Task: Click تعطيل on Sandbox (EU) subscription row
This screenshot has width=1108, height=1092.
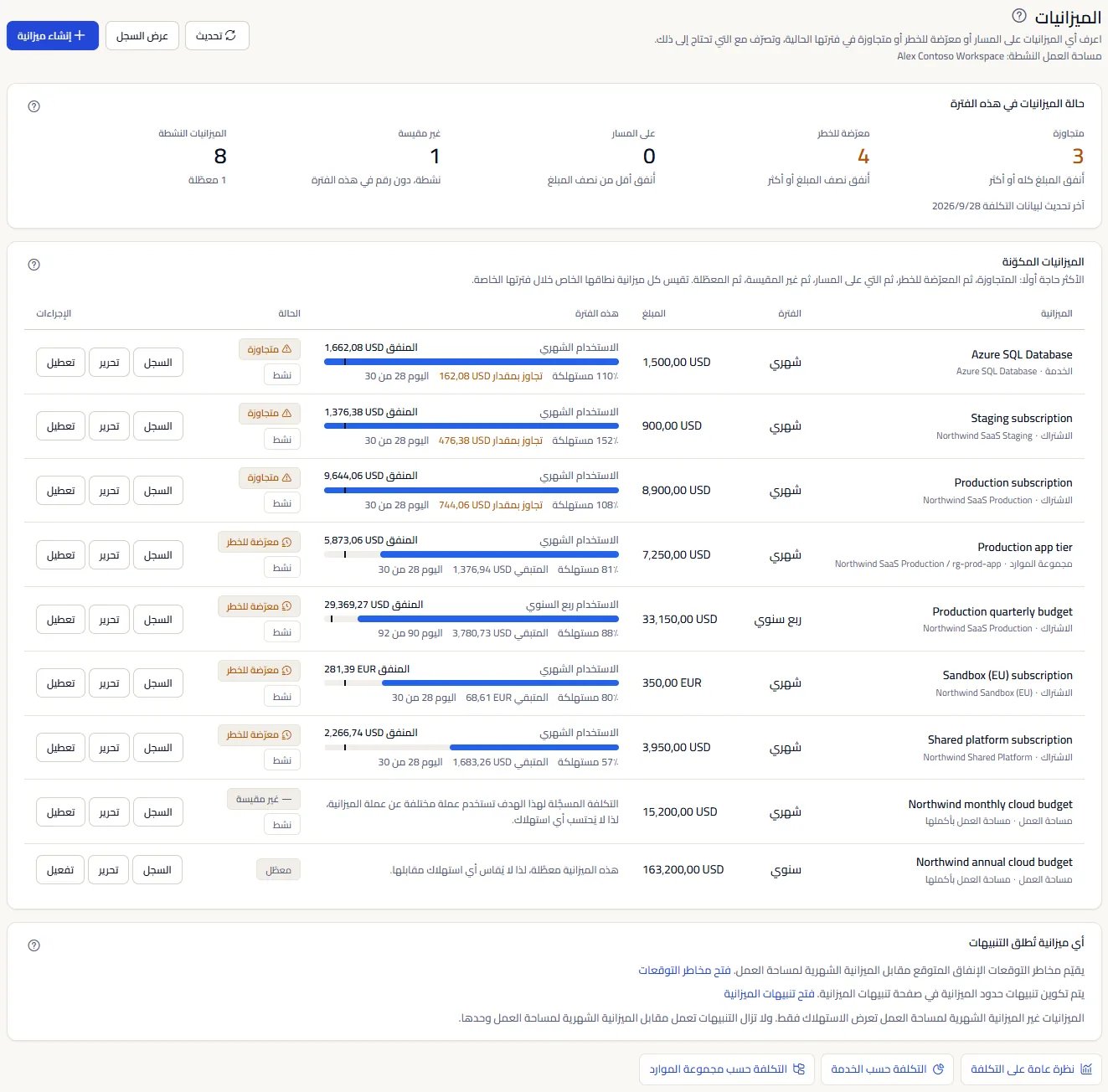Action: tap(61, 683)
